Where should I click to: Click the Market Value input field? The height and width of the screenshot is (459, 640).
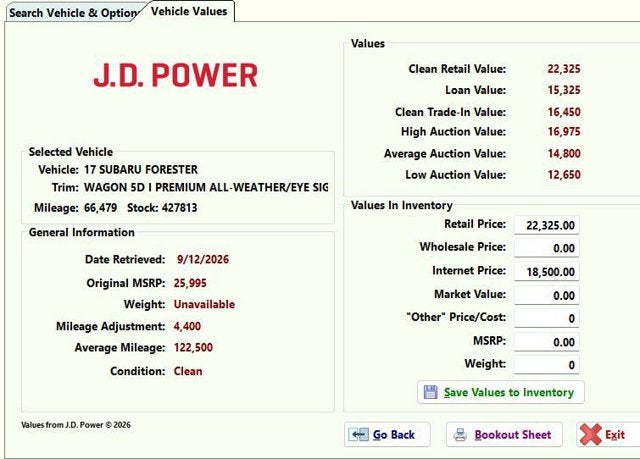pyautogui.click(x=547, y=295)
